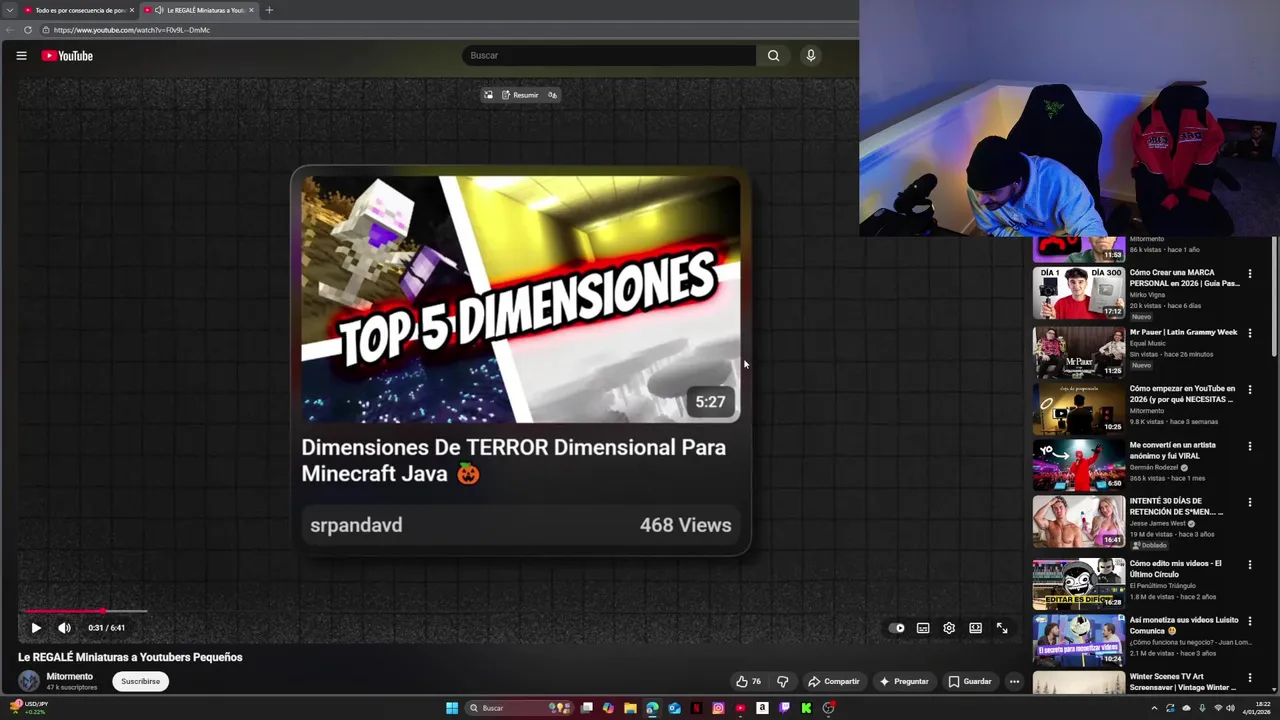Open Amazon from the taskbar
This screenshot has width=1280, height=720.
762,708
